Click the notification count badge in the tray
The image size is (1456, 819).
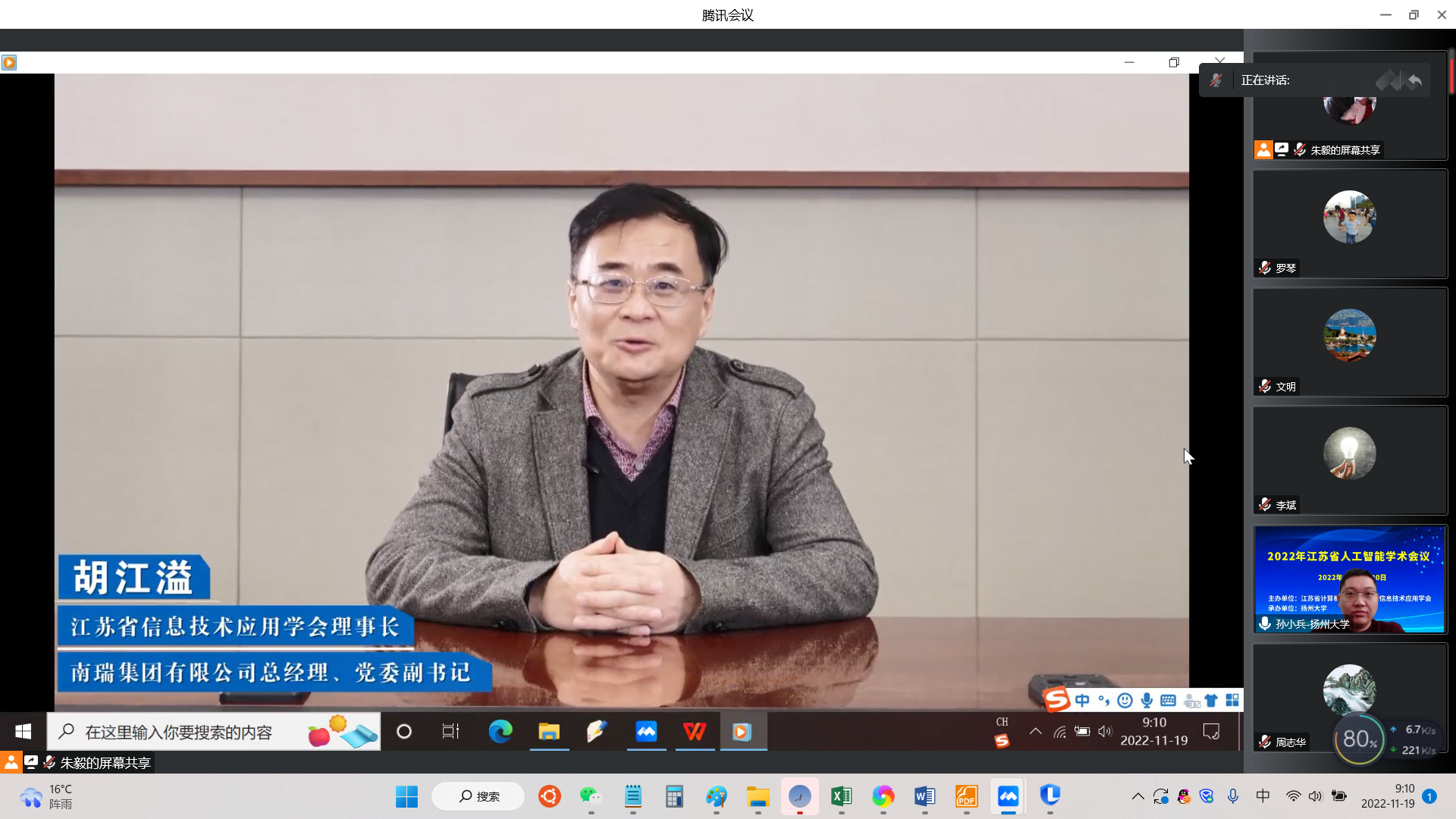pyautogui.click(x=1429, y=796)
